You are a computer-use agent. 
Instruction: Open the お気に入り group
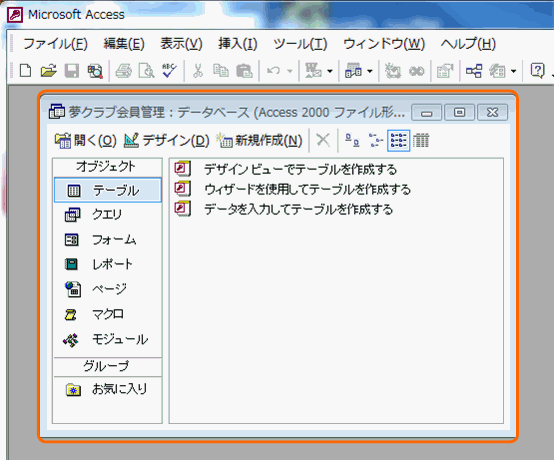[108, 389]
